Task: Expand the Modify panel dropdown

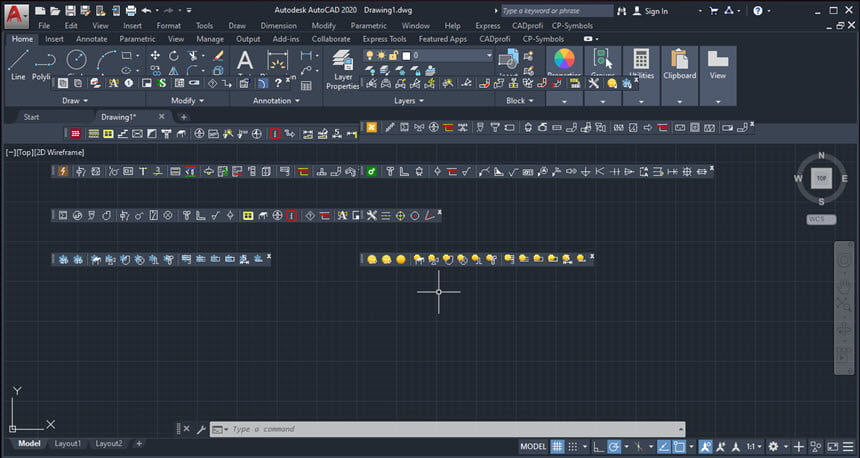Action: click(188, 100)
